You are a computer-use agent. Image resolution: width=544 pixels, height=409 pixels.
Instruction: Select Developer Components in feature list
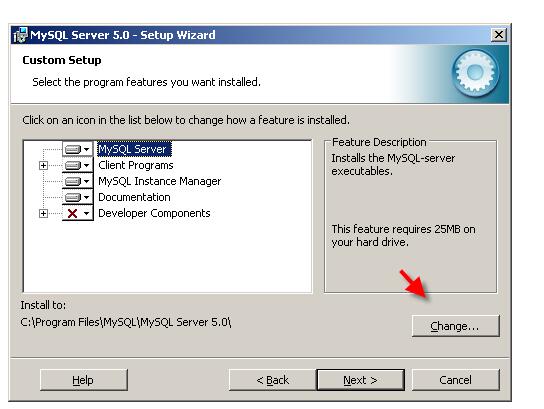tap(154, 213)
